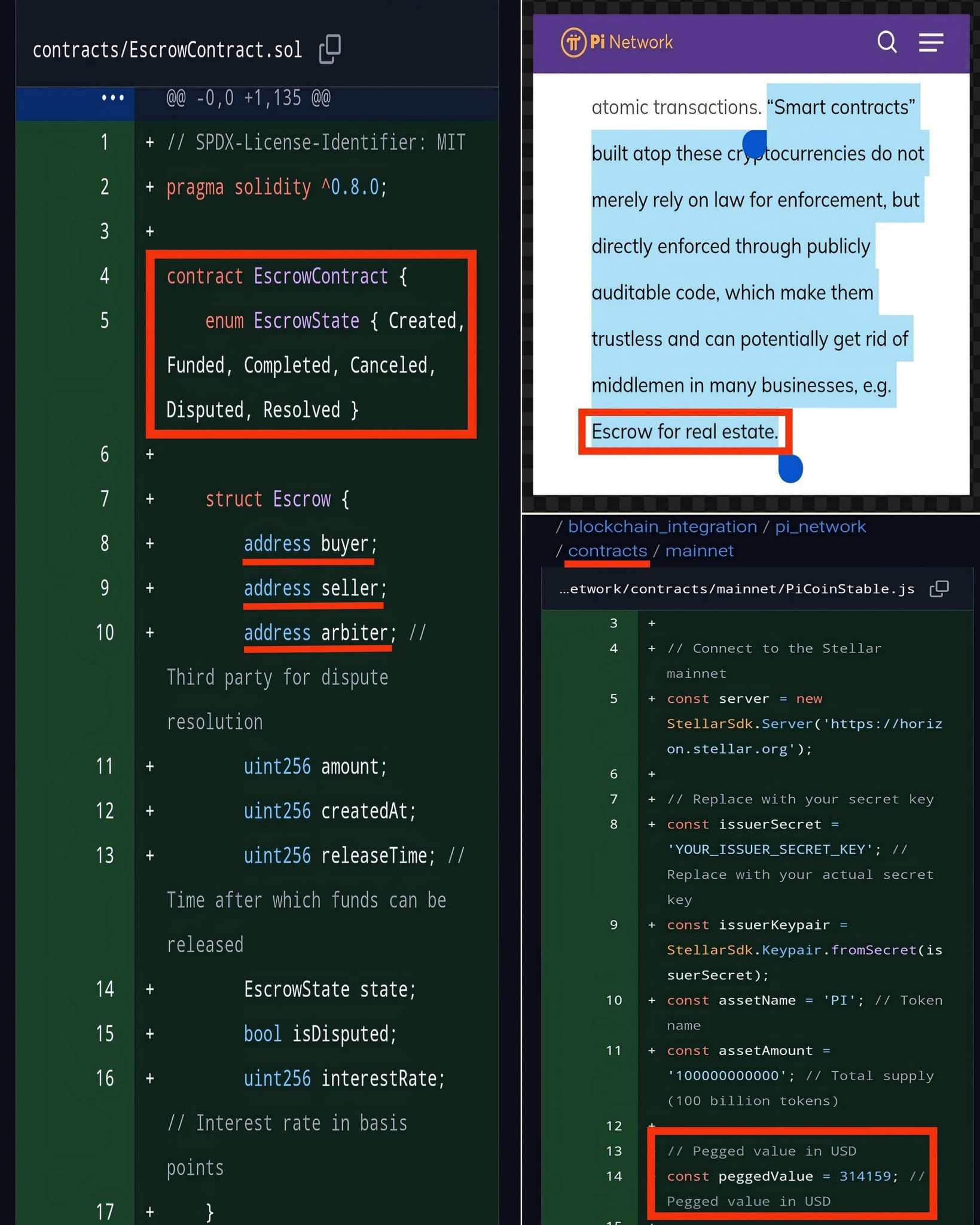This screenshot has height=1225, width=980.
Task: Open the Pi Network hamburger menu
Action: [930, 42]
